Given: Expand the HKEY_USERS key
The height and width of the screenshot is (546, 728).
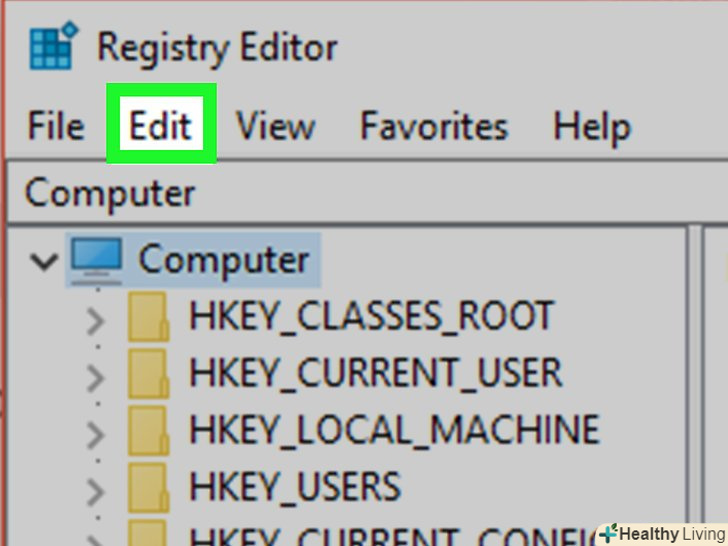Looking at the screenshot, I should (x=95, y=492).
